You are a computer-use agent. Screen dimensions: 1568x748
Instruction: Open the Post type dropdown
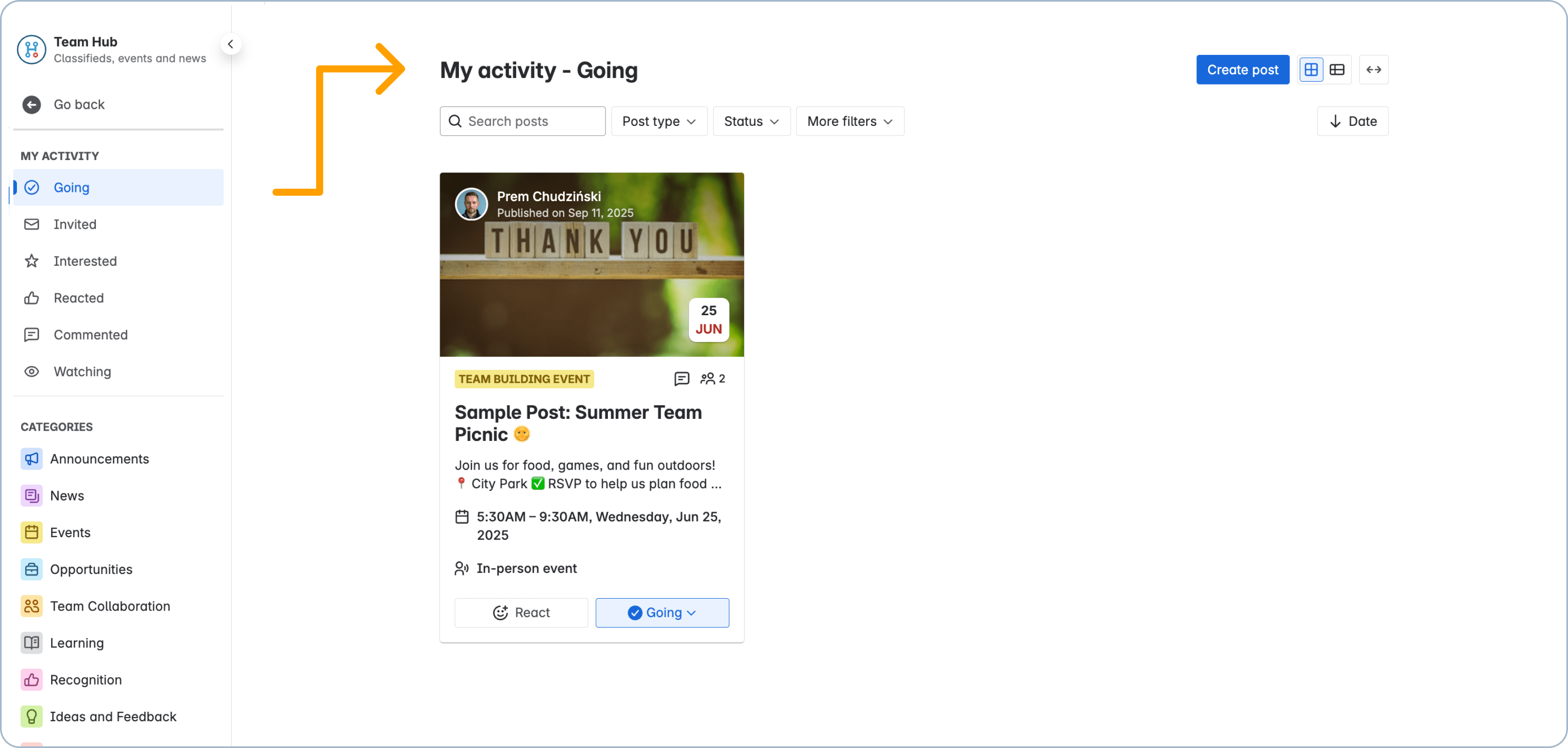pyautogui.click(x=659, y=121)
